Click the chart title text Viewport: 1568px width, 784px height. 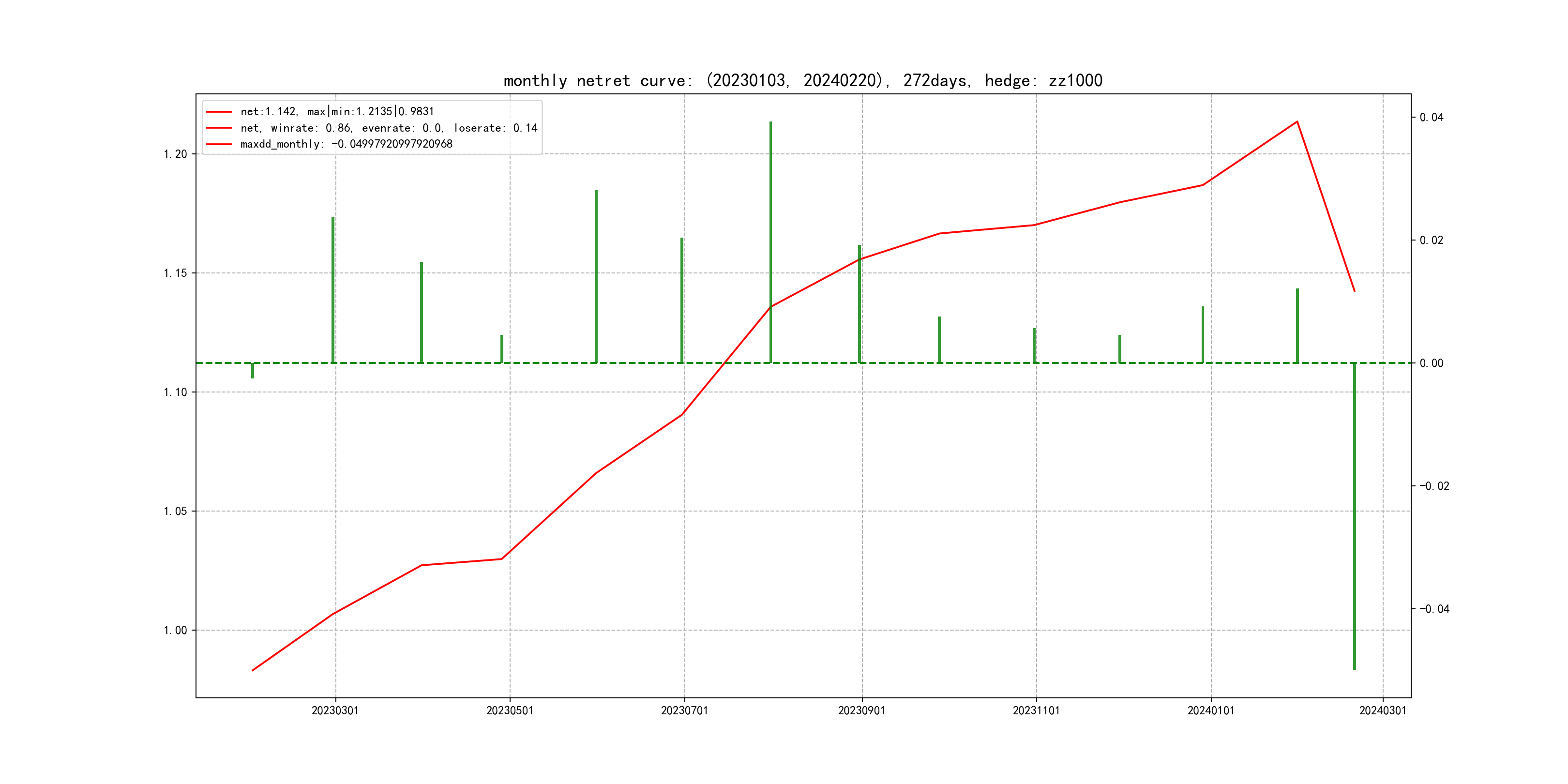[x=803, y=80]
